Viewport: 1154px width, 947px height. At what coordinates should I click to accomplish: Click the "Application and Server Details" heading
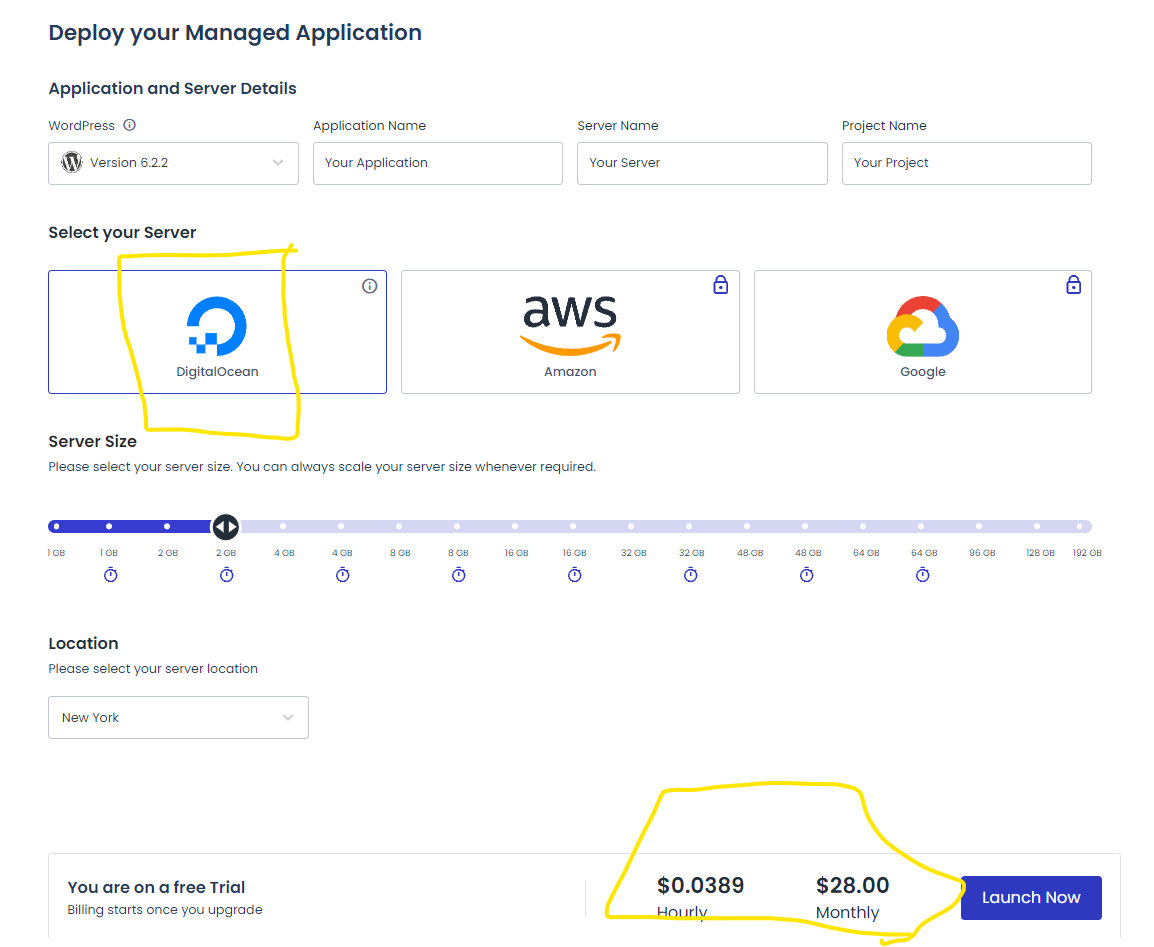tap(172, 88)
